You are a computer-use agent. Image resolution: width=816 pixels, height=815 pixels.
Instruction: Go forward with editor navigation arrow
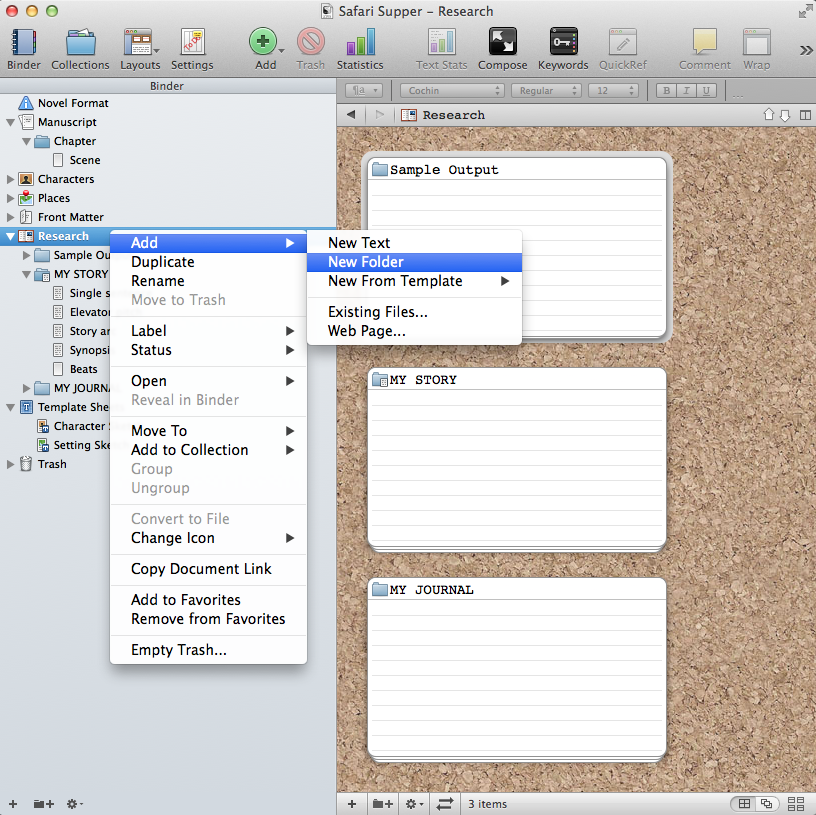point(379,114)
